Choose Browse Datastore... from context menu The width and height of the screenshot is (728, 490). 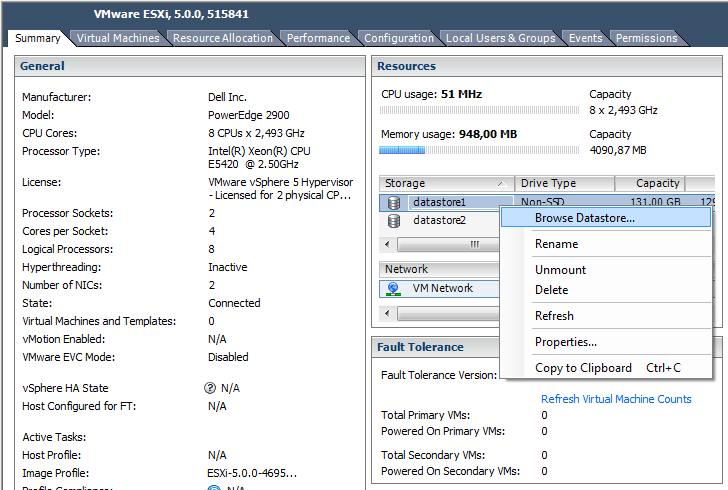[x=606, y=218]
